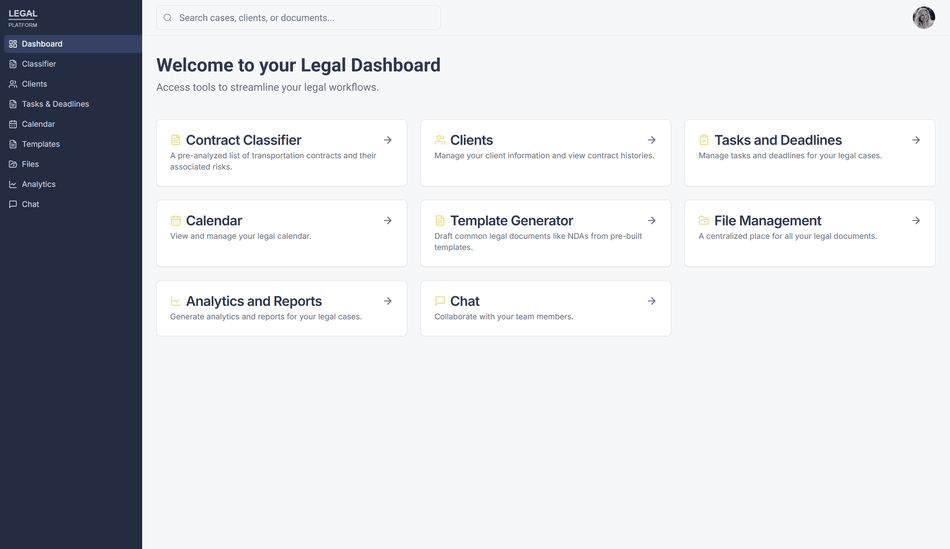
Task: Open the Analytics and Reports card title
Action: [253, 301]
